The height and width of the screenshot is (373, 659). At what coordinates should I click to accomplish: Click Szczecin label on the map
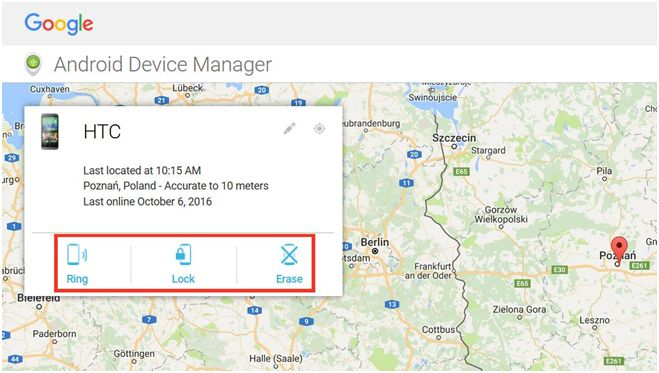(x=454, y=138)
